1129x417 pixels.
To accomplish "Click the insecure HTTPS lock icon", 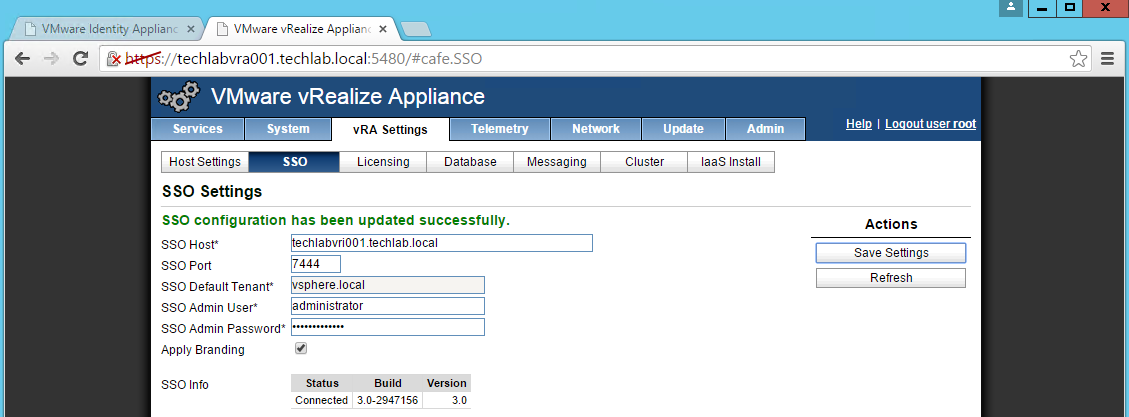I will pyautogui.click(x=114, y=59).
